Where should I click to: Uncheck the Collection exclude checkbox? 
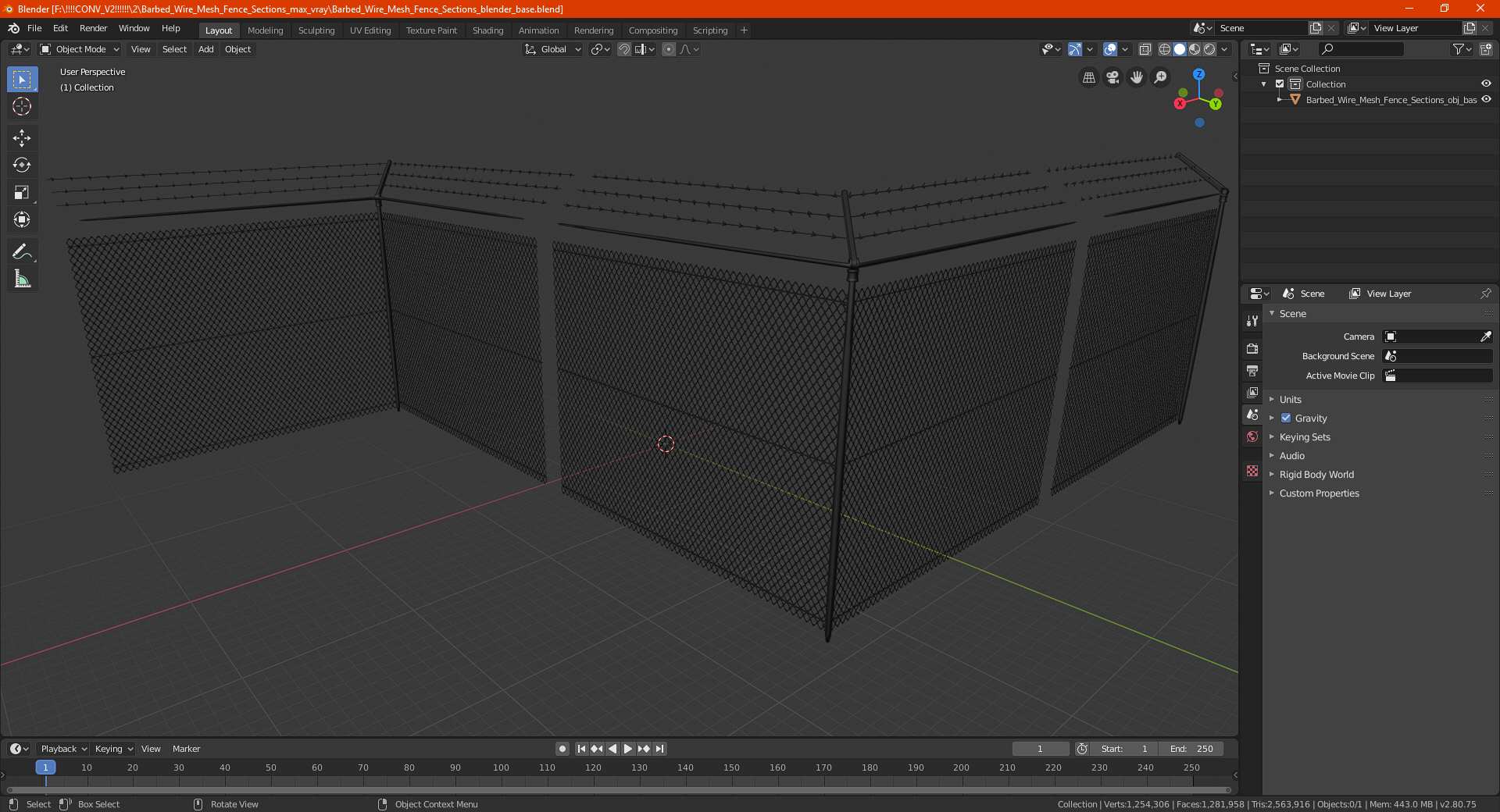point(1280,84)
